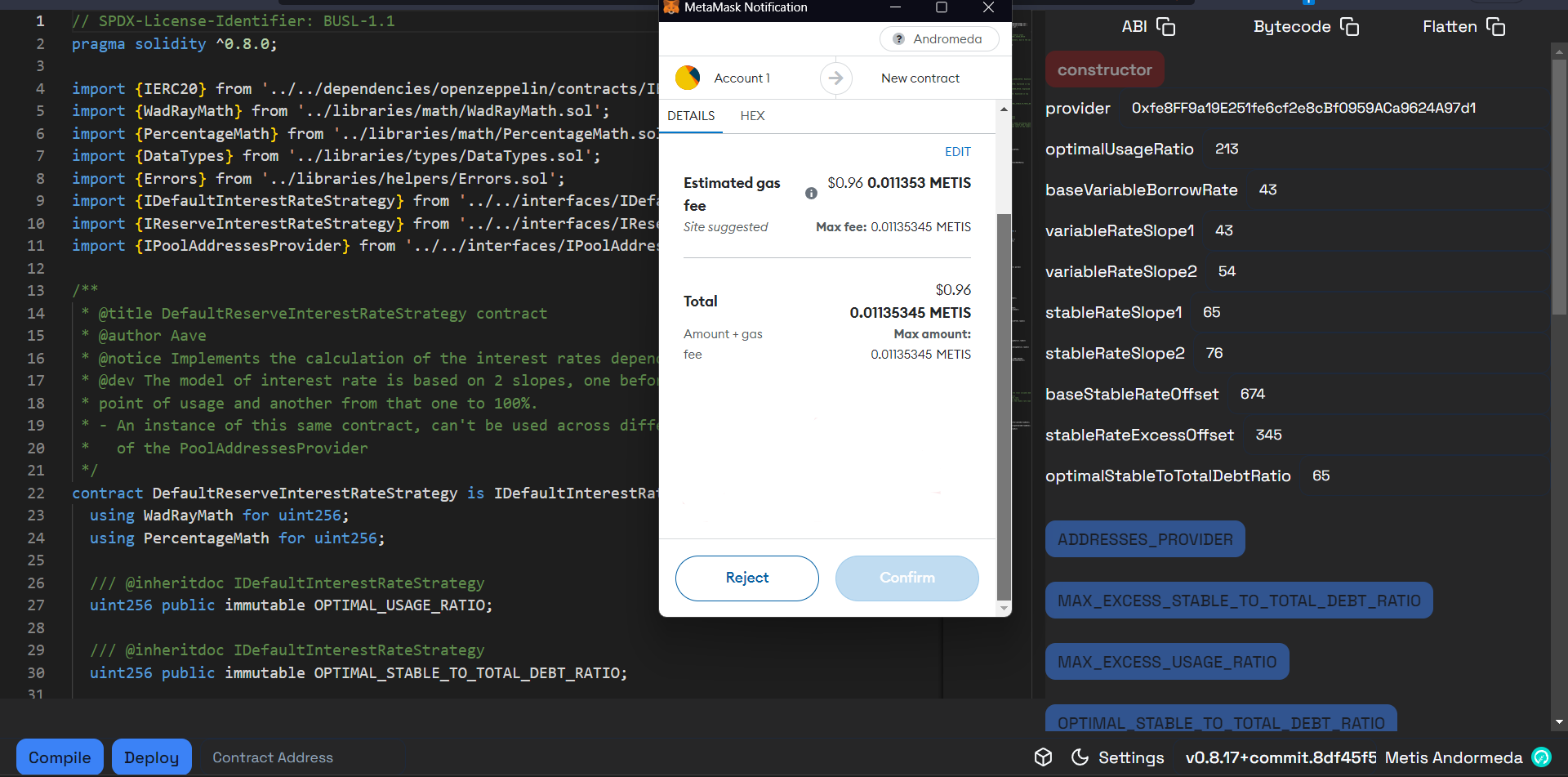Image resolution: width=1568 pixels, height=777 pixels.
Task: Click the baseStableRateOffset value 674
Action: click(x=1253, y=394)
